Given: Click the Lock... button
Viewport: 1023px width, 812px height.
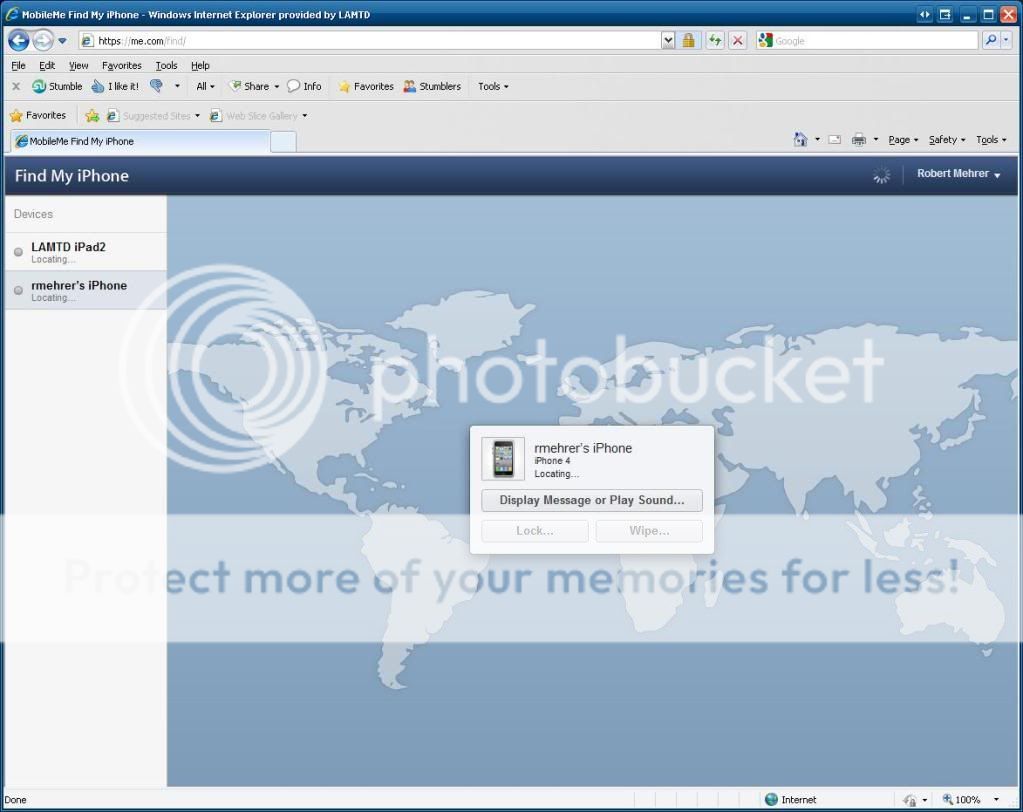Looking at the screenshot, I should 534,531.
